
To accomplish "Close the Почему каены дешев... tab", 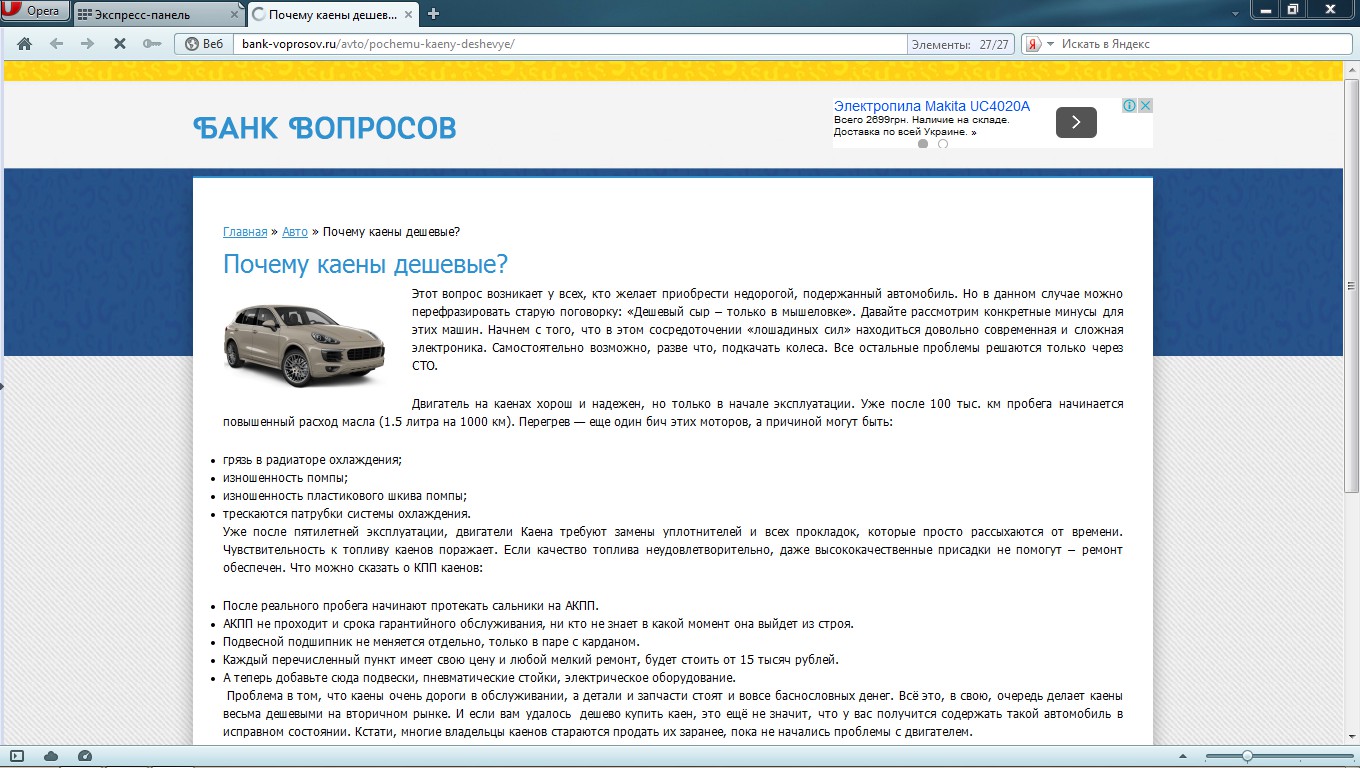I will pyautogui.click(x=410, y=14).
